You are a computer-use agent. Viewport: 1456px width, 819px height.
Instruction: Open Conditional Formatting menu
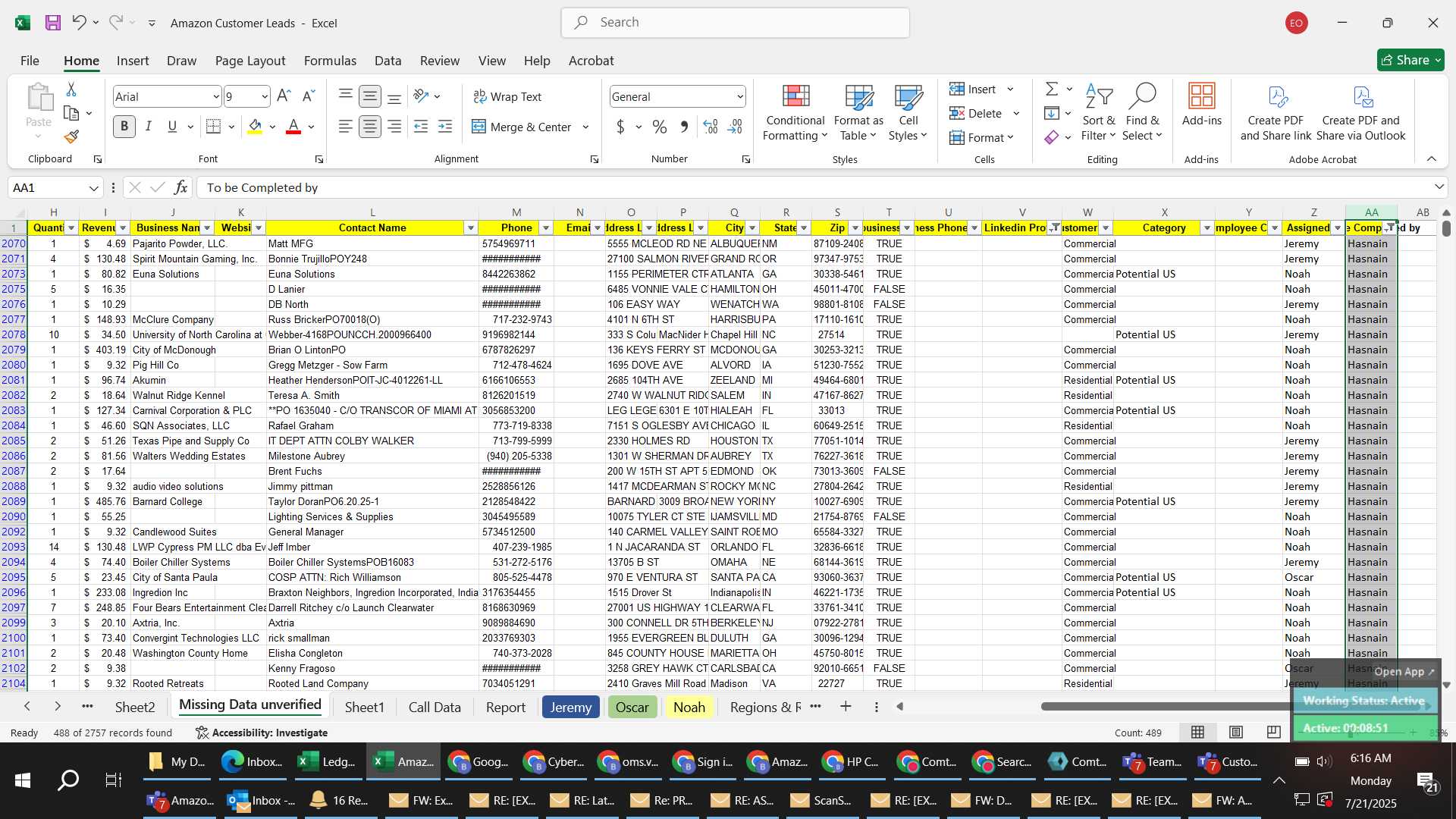(795, 112)
